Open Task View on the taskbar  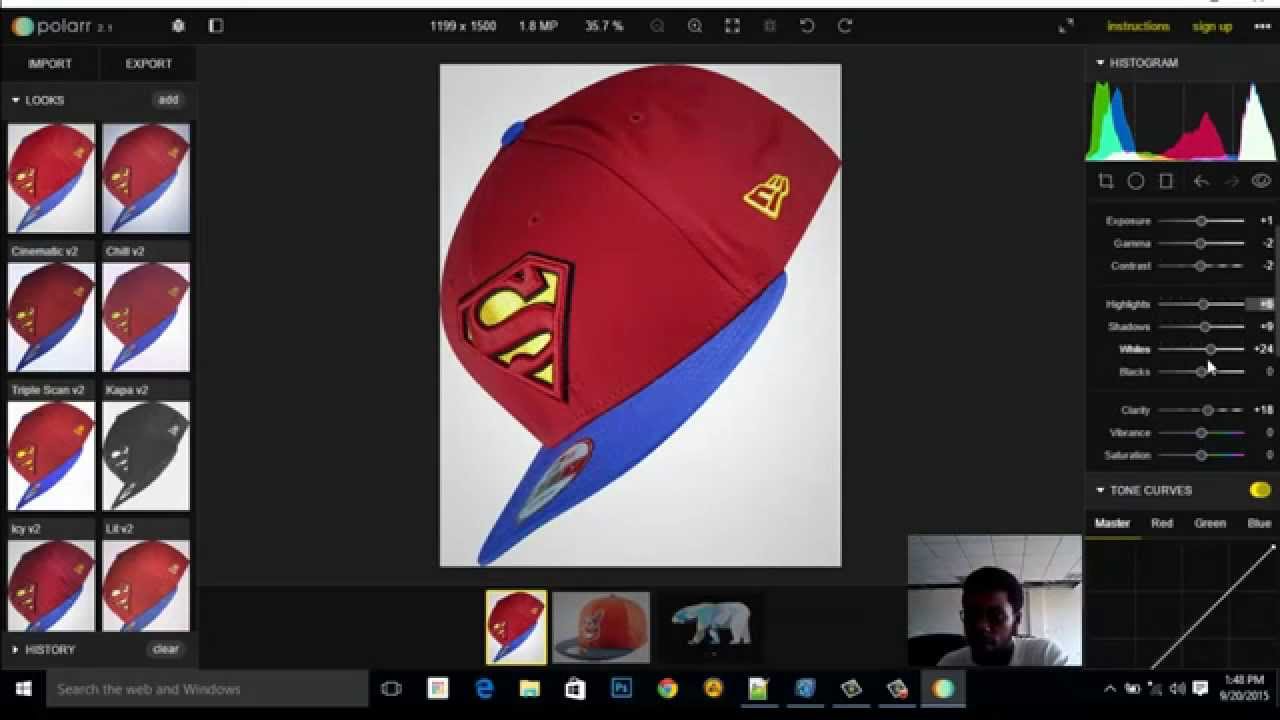391,689
